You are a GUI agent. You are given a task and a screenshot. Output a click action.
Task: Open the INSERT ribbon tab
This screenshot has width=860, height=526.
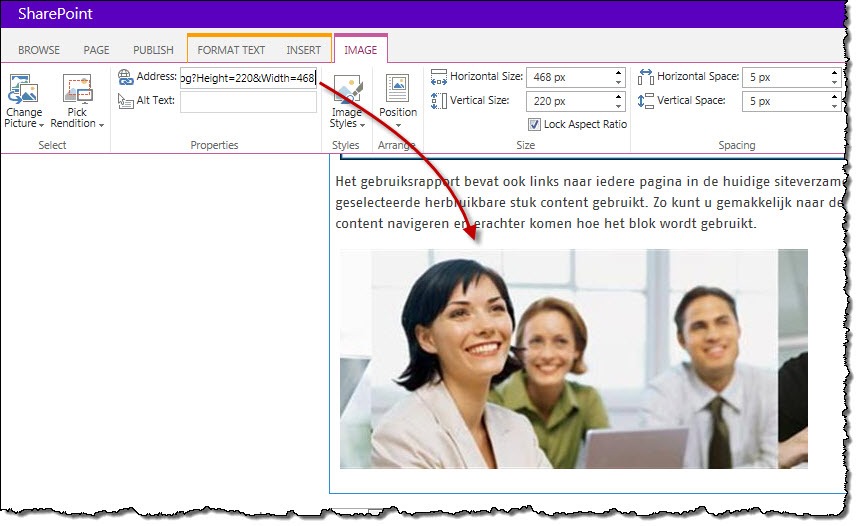pos(303,50)
